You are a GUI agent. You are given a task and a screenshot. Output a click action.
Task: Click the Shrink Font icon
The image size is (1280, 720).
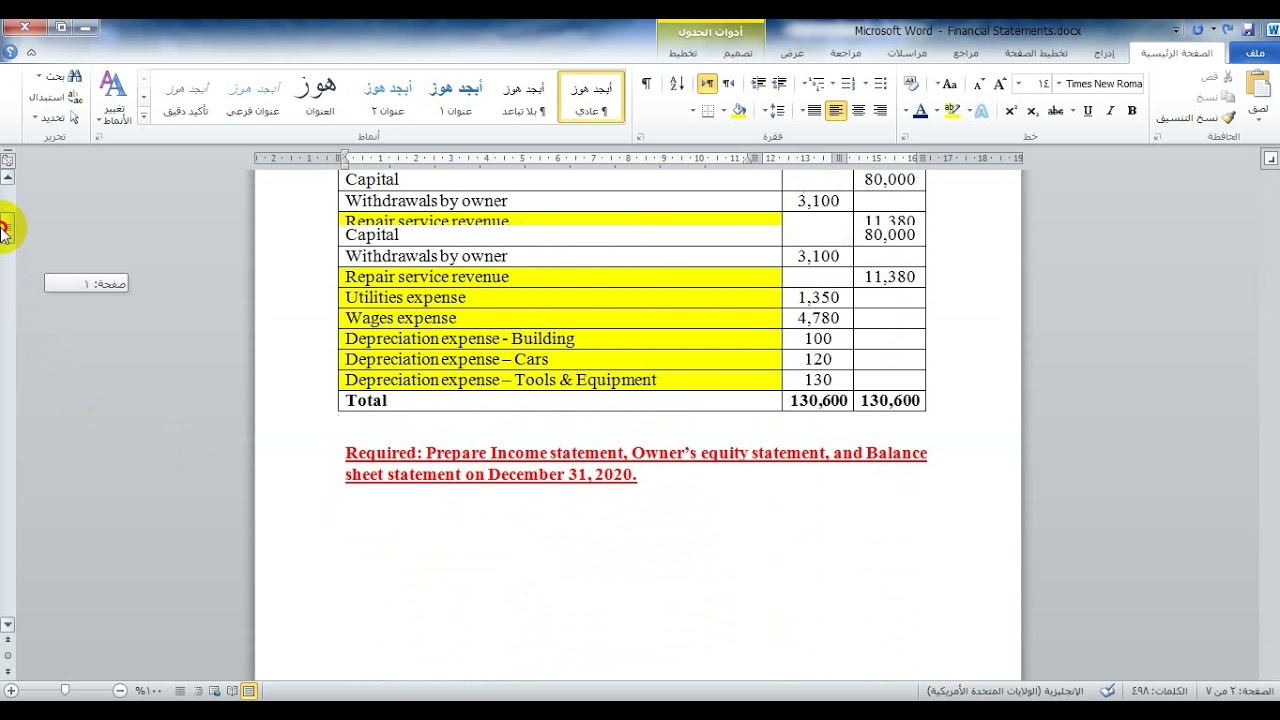pyautogui.click(x=978, y=84)
